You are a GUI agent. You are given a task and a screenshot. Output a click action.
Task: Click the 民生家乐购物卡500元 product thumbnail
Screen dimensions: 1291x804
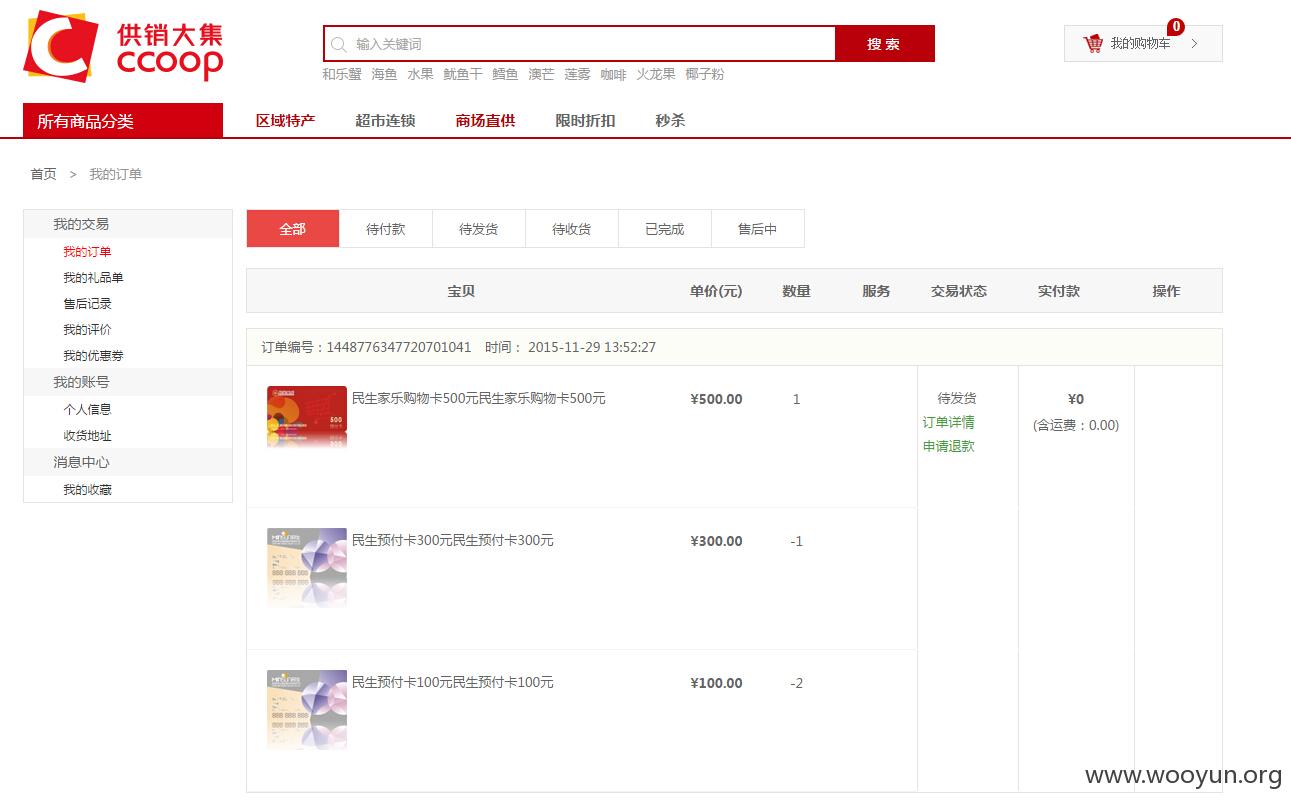pos(307,416)
